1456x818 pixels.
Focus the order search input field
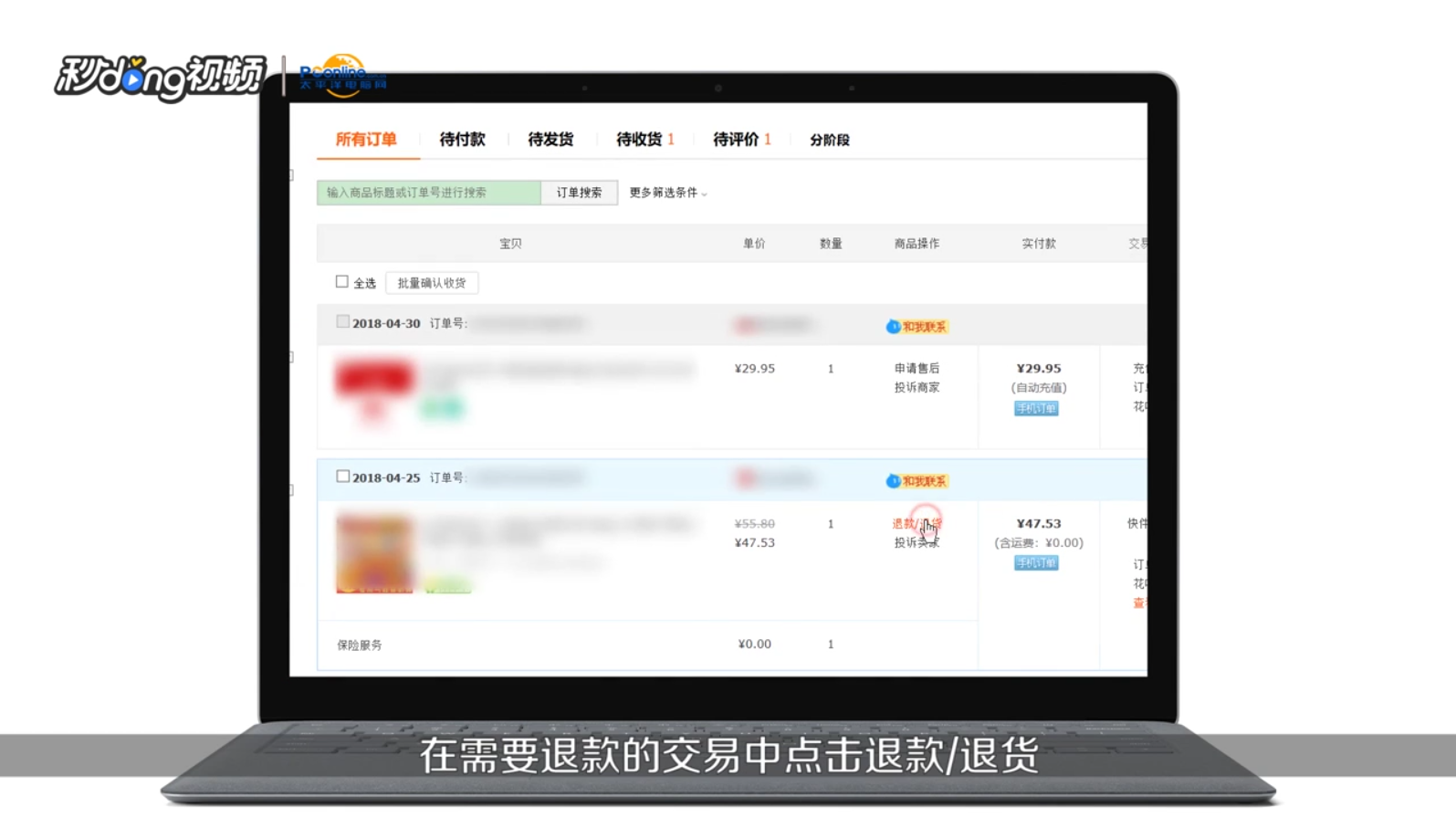coord(429,193)
